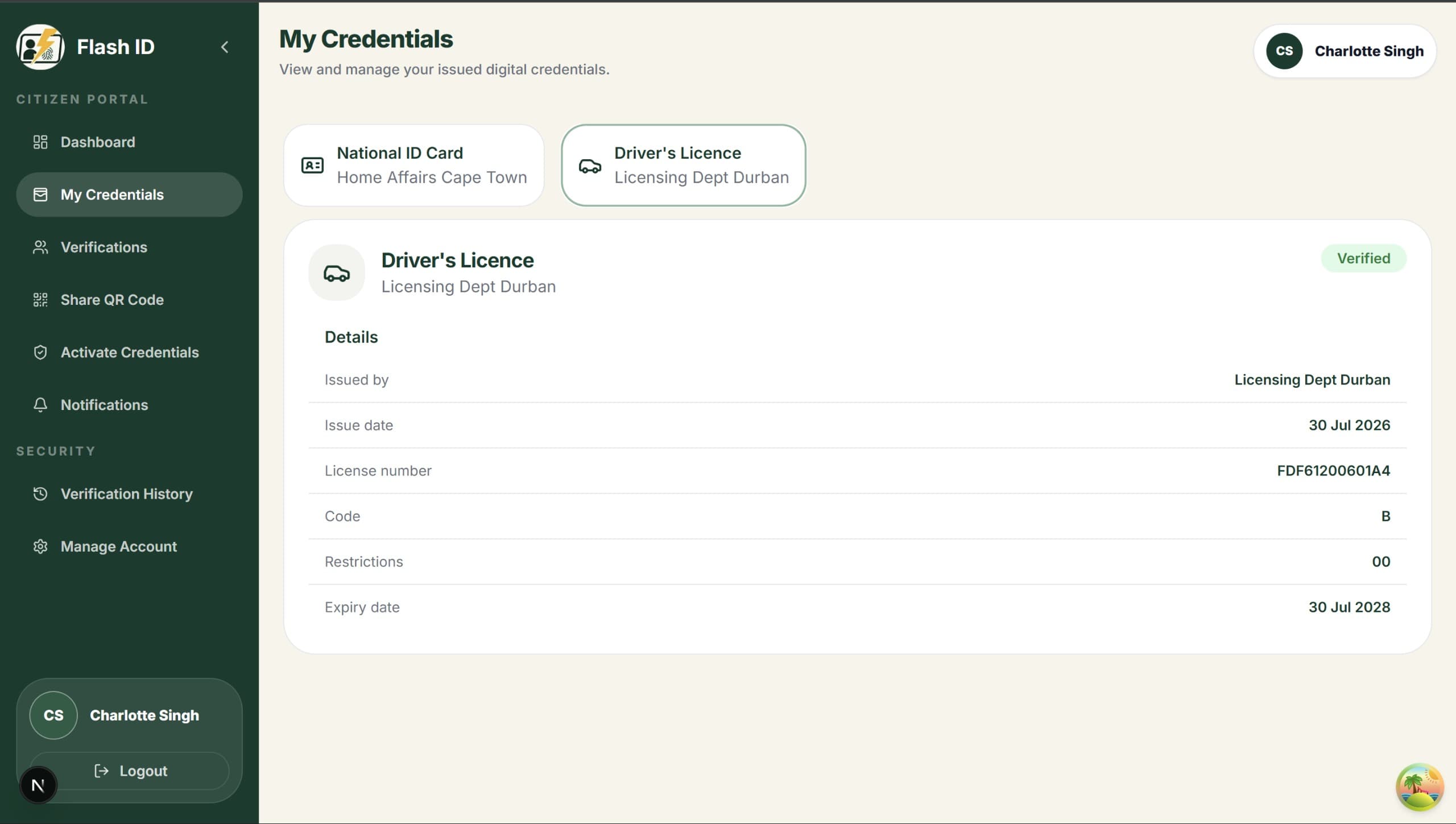Click the Details section heading

pyautogui.click(x=351, y=337)
